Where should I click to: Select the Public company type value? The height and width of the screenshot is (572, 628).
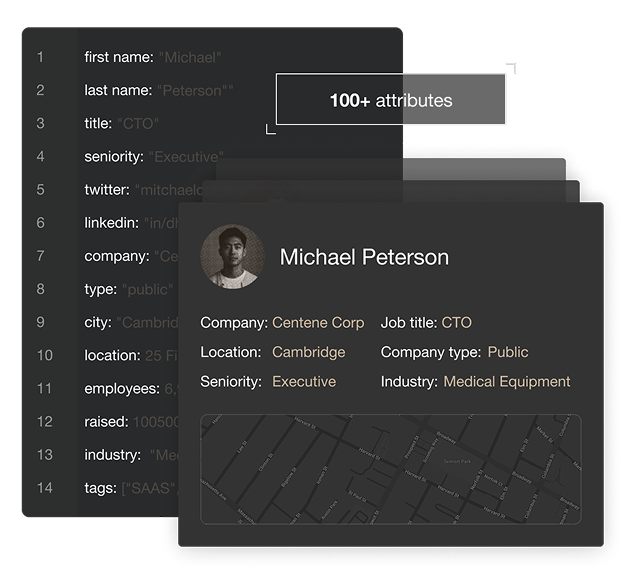point(508,352)
